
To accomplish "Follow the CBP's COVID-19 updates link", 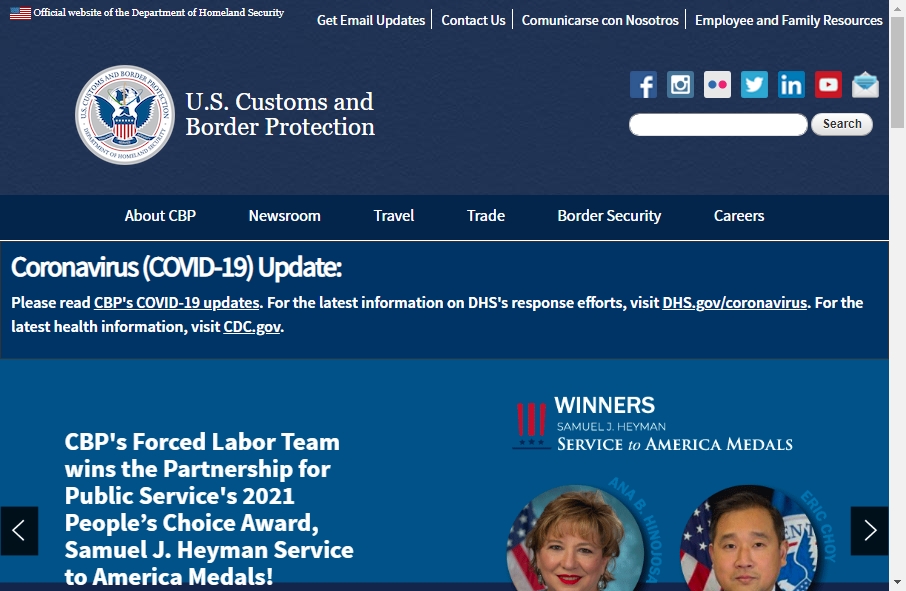I will (x=176, y=303).
